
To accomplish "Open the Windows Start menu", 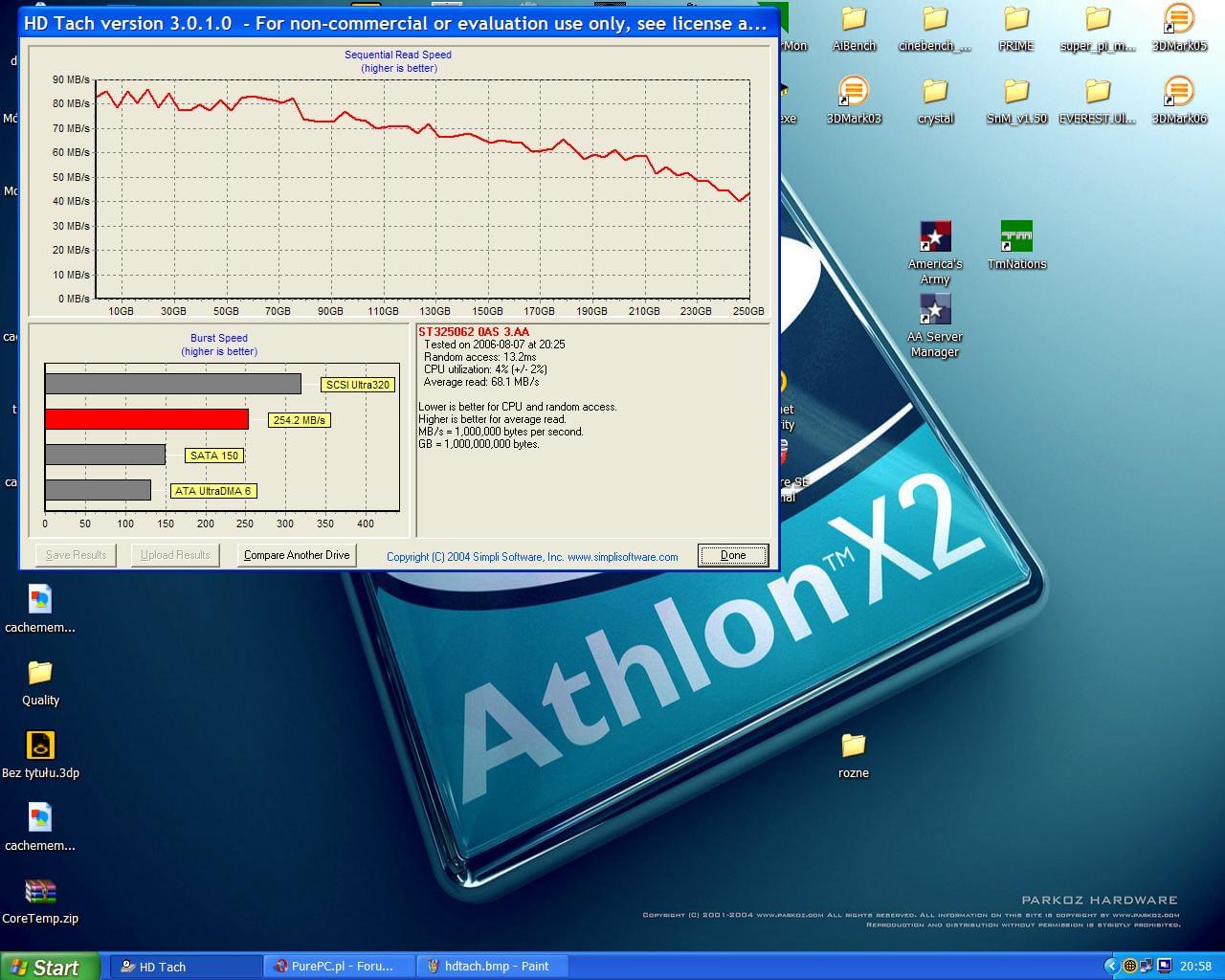I will pyautogui.click(x=49, y=967).
